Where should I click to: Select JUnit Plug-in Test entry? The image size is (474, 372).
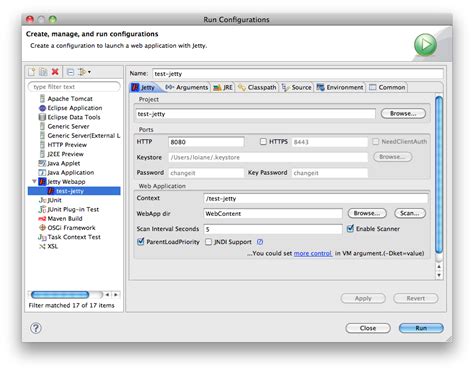tap(69, 209)
